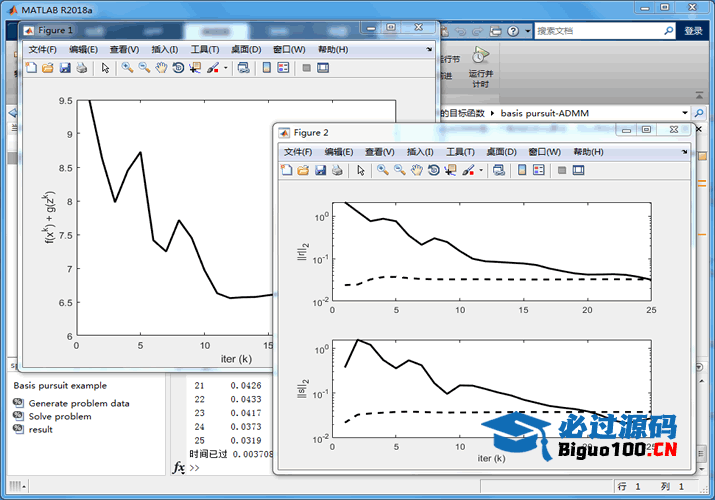Enable Data Cursor tool in Figure 2
Image resolution: width=715 pixels, height=500 pixels.
(x=451, y=170)
